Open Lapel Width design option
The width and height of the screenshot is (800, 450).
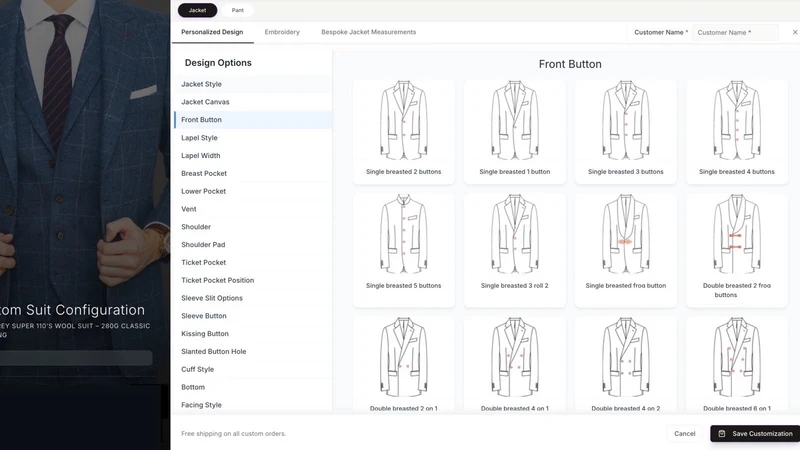click(253, 156)
